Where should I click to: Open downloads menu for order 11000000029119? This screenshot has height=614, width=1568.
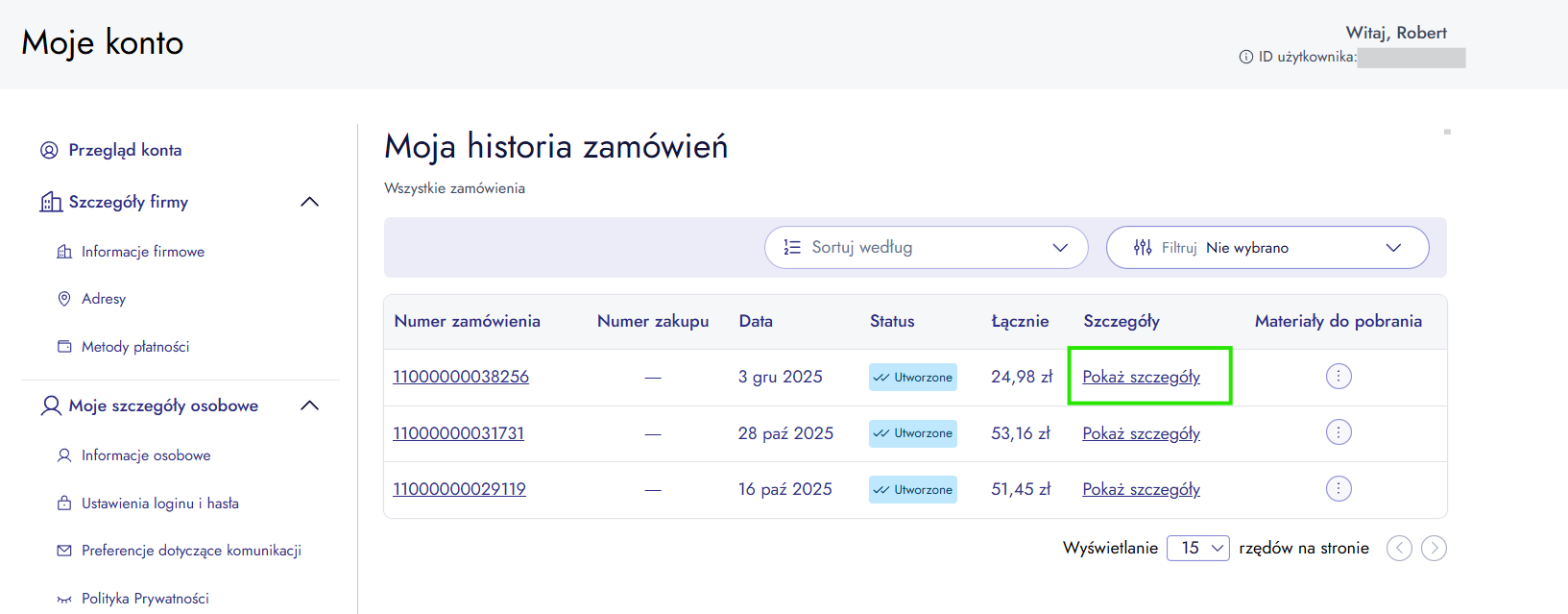pos(1339,488)
